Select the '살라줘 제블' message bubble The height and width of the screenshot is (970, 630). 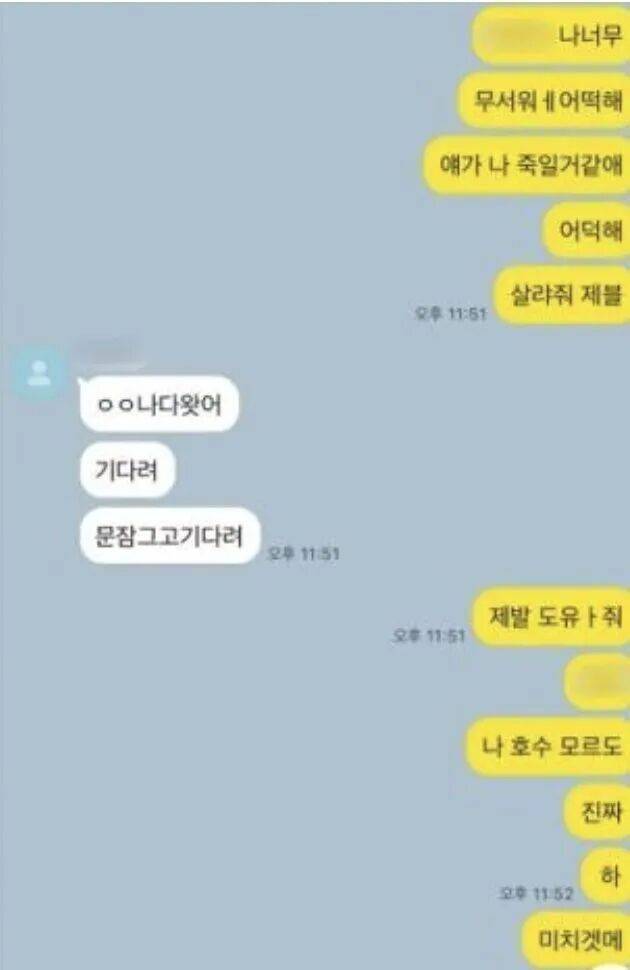click(x=561, y=295)
